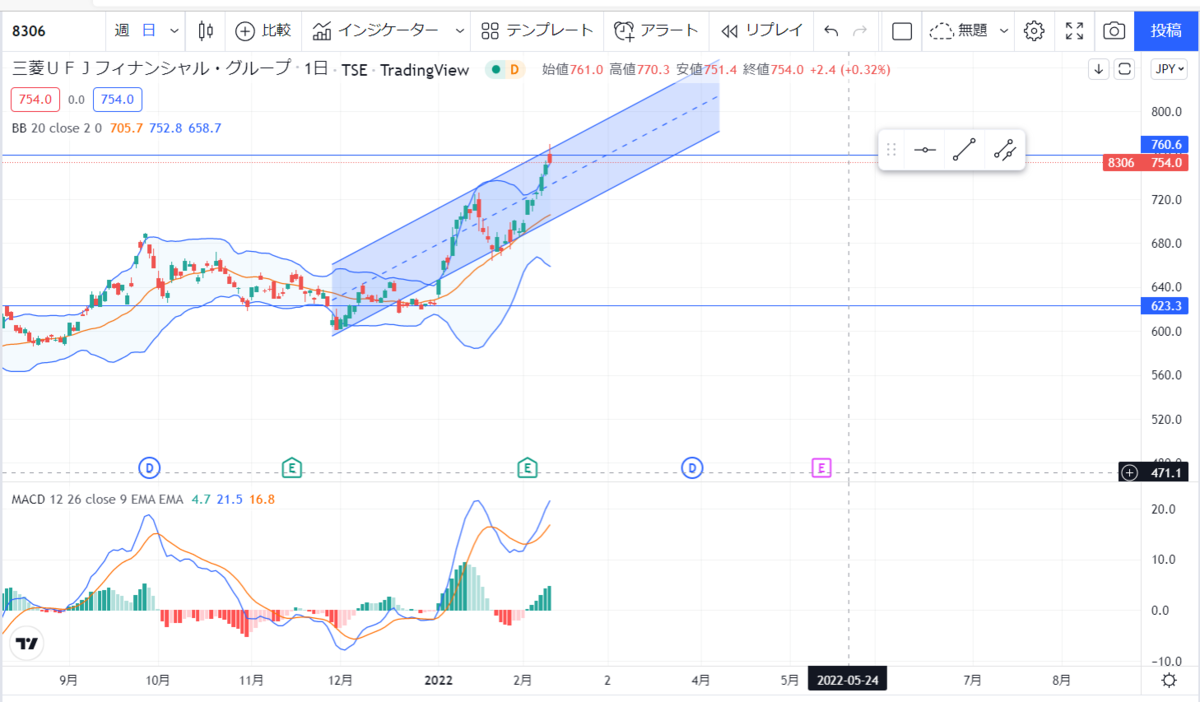Click the 2022-05-24 date label on time axis
Screen dimensions: 1200x702
click(848, 680)
